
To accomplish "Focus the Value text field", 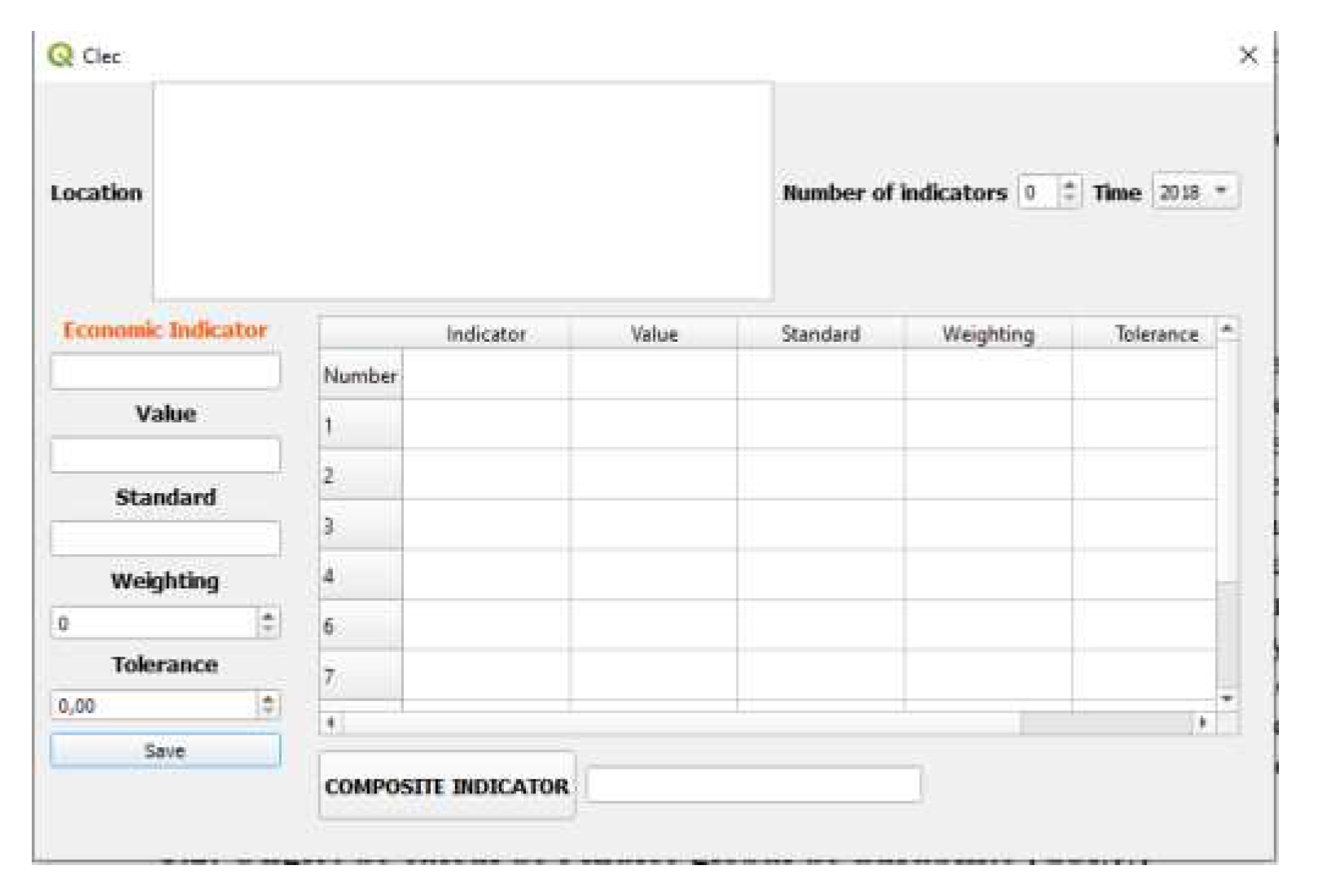I will click(x=165, y=454).
